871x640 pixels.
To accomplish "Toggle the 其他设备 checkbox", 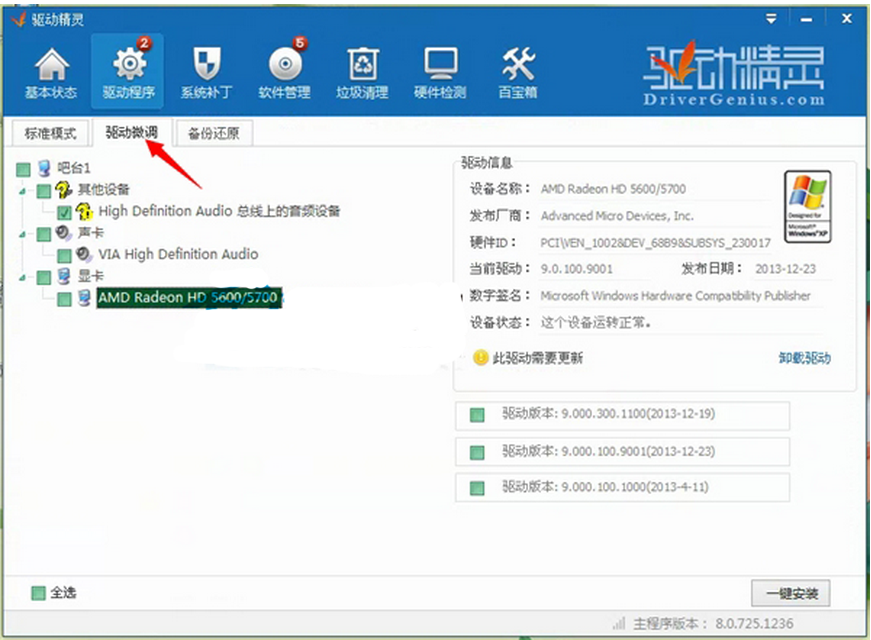I will tap(43, 191).
